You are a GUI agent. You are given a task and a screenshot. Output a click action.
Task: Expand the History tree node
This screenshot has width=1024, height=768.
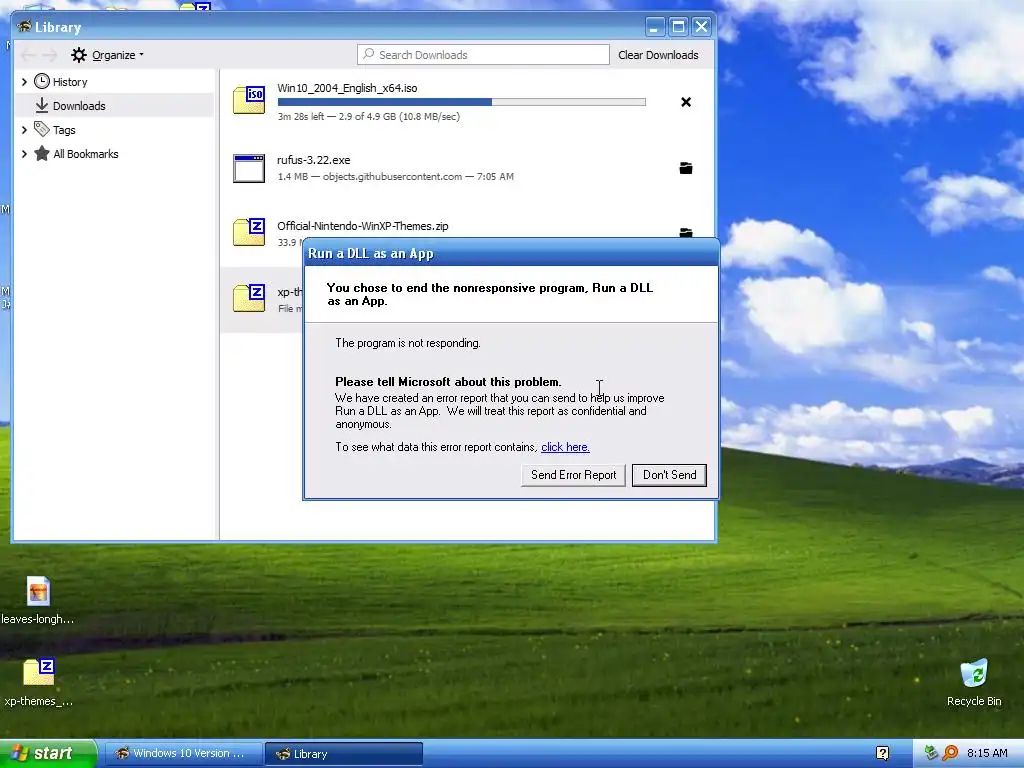(24, 82)
